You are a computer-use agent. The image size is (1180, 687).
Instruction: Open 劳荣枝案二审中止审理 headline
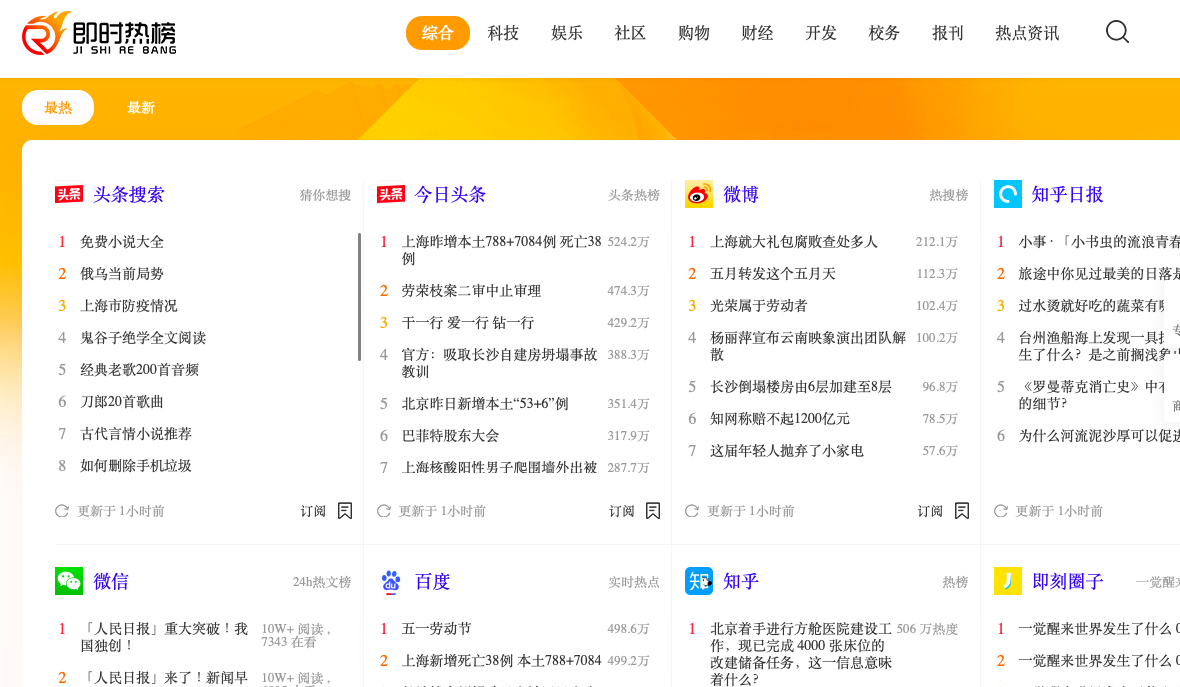click(x=471, y=290)
